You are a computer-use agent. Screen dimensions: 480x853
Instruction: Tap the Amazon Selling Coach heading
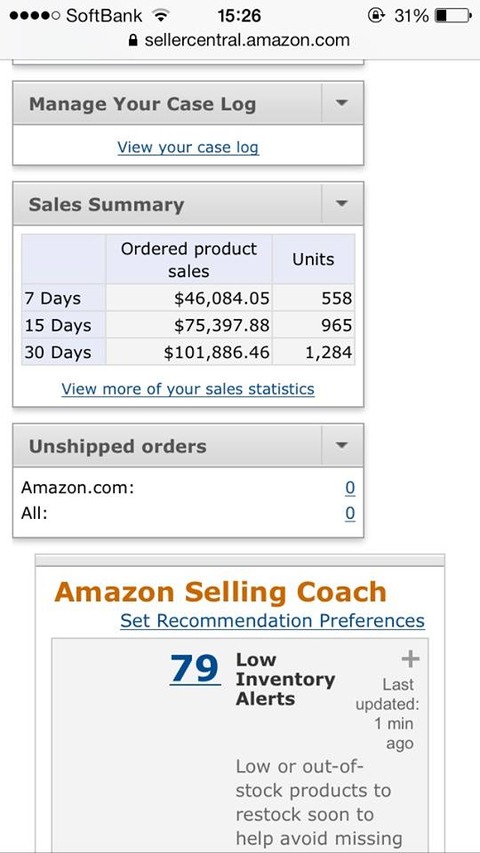220,592
